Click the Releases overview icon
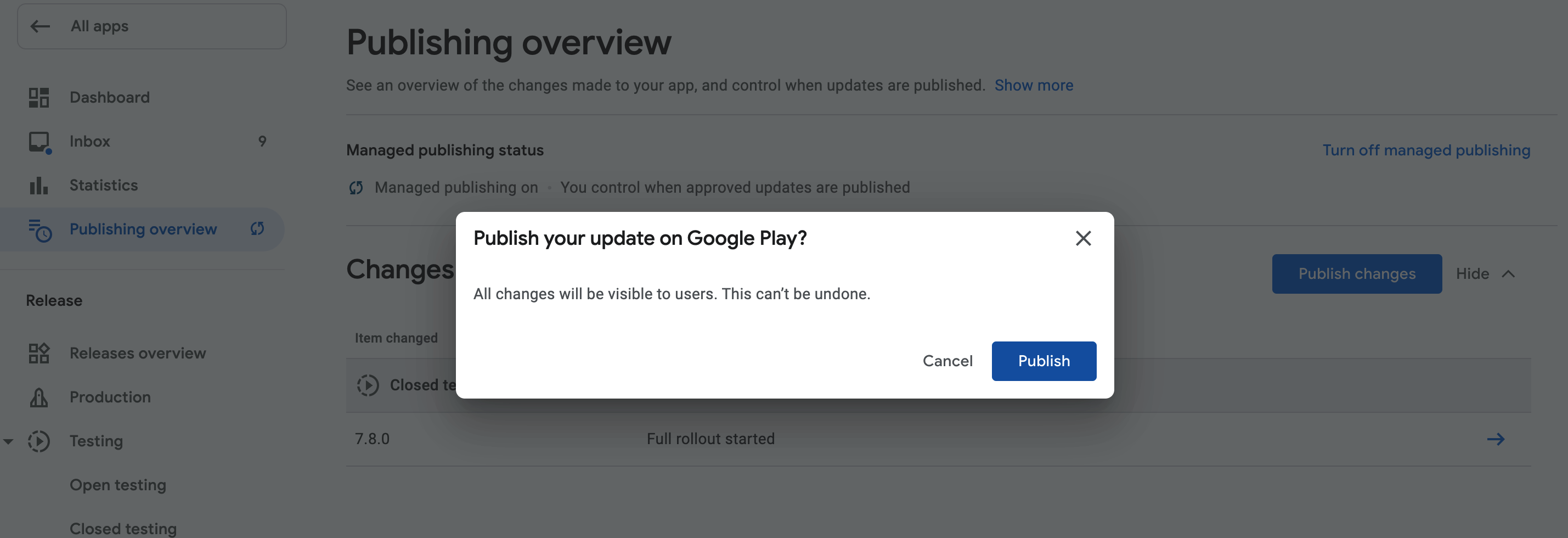Image resolution: width=1568 pixels, height=538 pixels. coord(39,354)
